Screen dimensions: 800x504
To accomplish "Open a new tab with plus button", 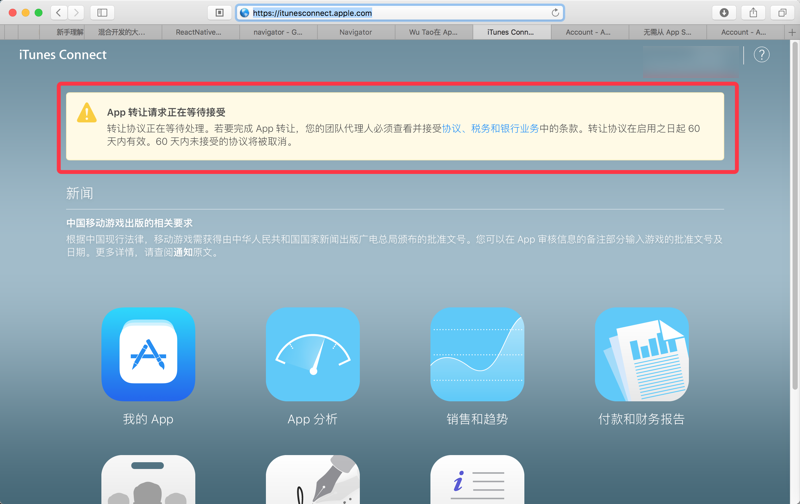I will tap(792, 32).
